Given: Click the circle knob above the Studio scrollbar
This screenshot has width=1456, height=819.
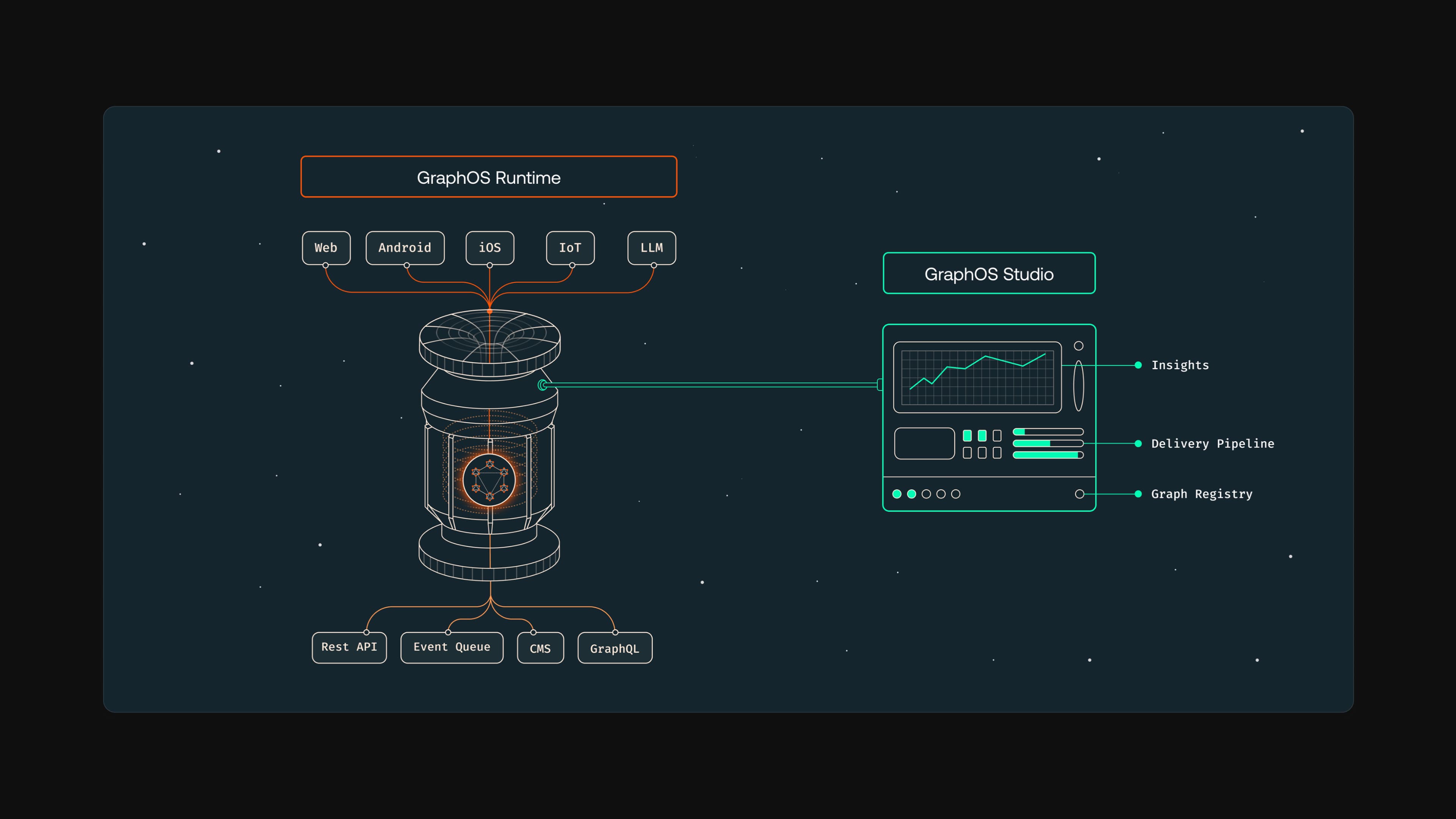Looking at the screenshot, I should click(1078, 346).
